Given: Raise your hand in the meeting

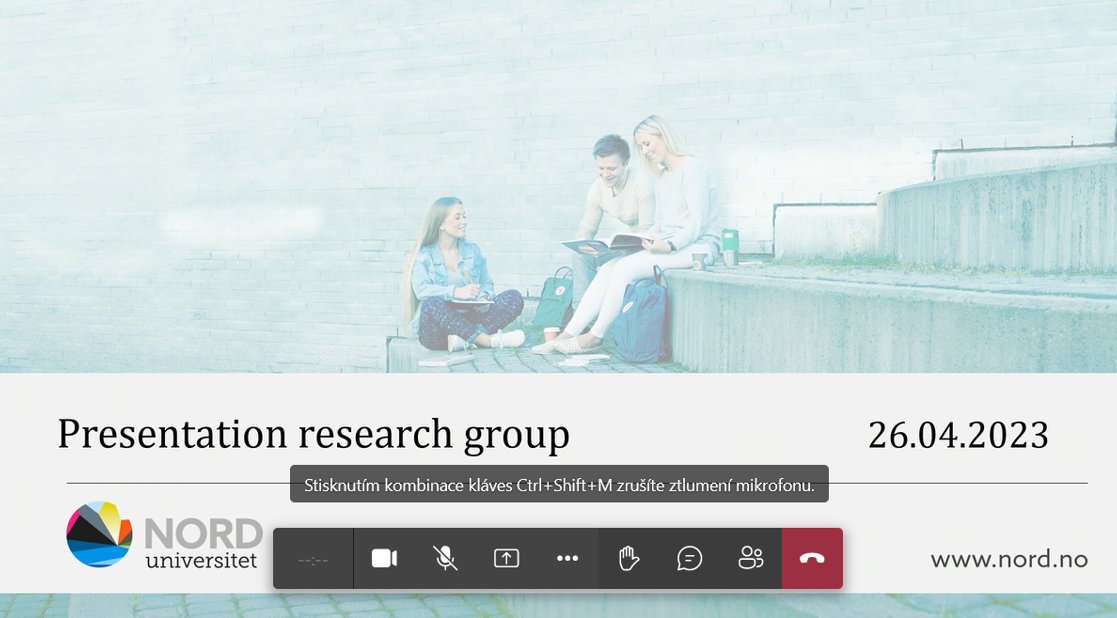Looking at the screenshot, I should pos(629,558).
